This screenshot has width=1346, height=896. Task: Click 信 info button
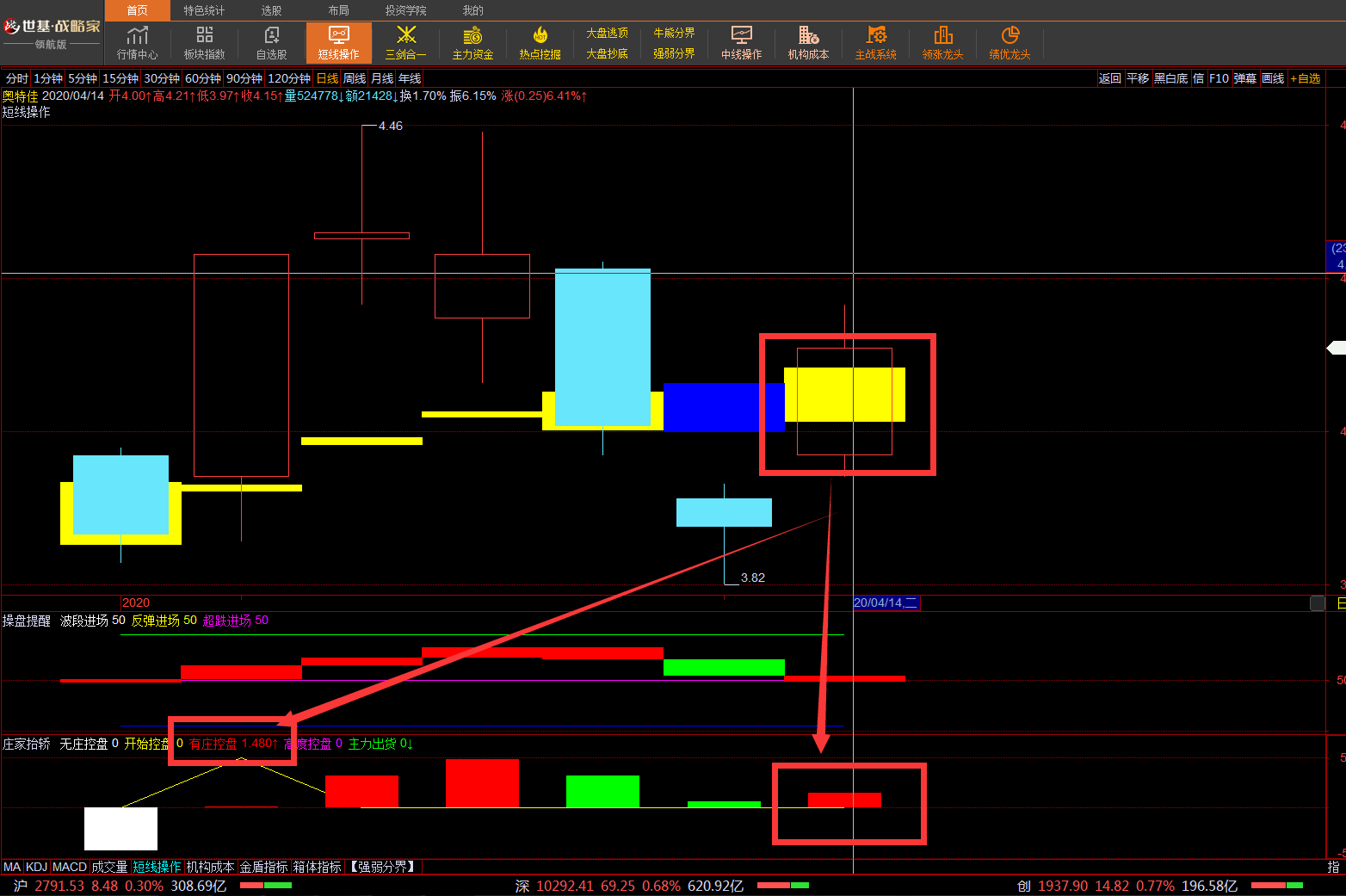(x=1198, y=78)
